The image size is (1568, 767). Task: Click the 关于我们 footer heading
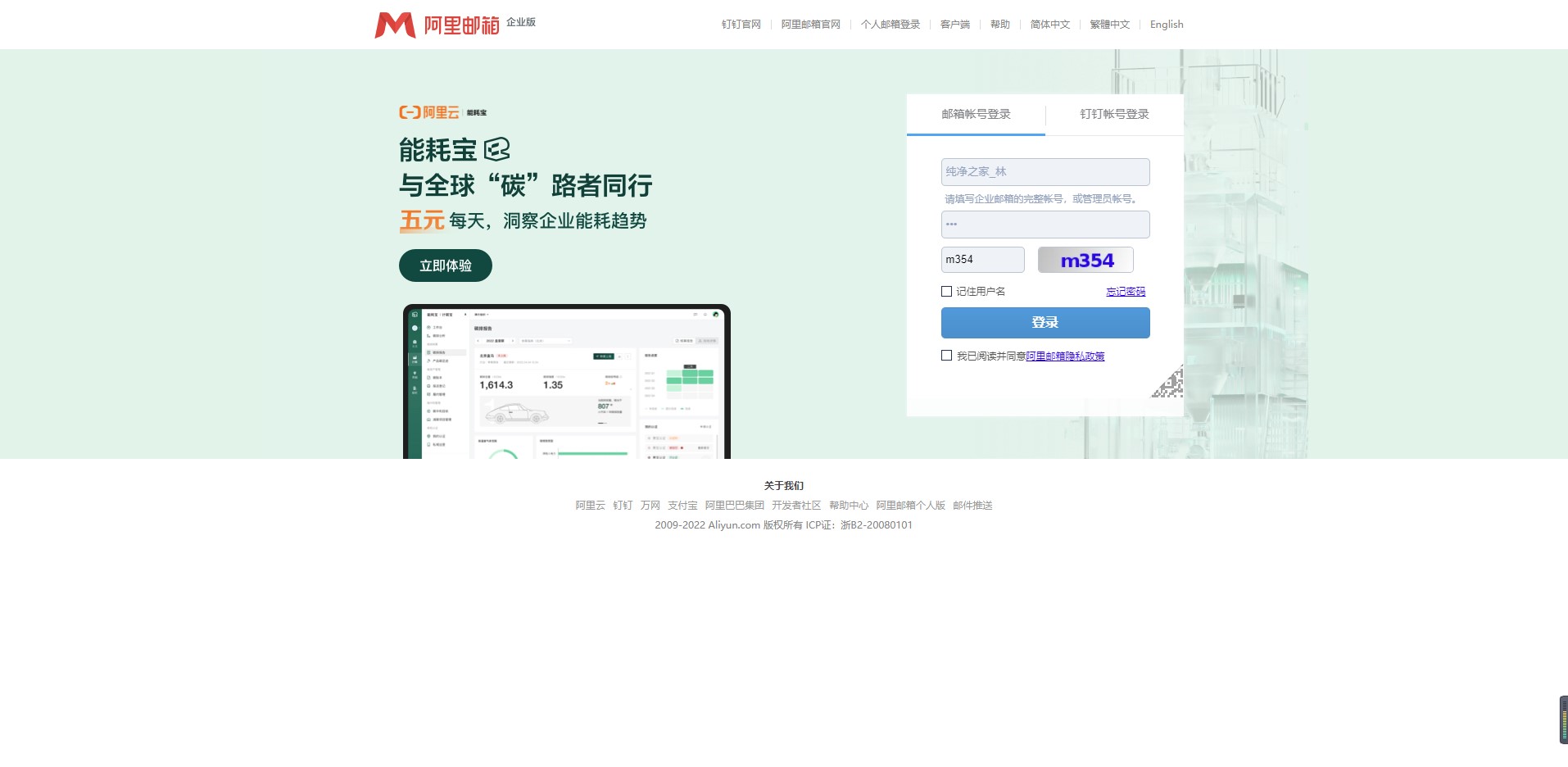[784, 486]
